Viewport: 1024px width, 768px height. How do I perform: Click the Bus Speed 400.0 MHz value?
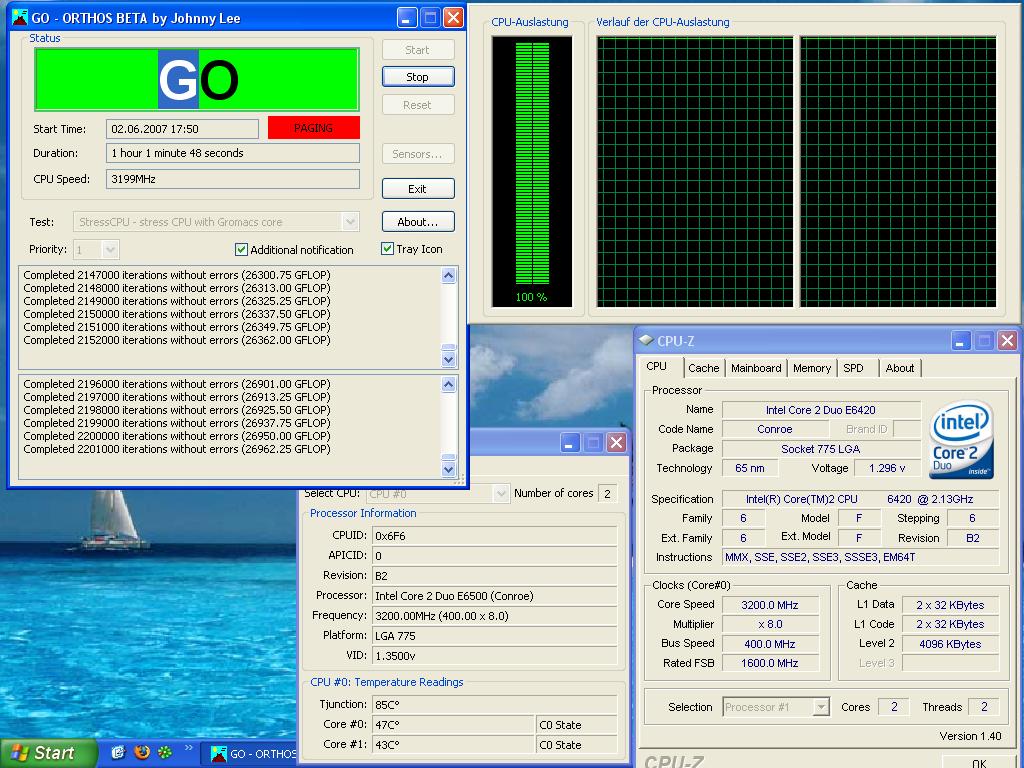(x=770, y=644)
